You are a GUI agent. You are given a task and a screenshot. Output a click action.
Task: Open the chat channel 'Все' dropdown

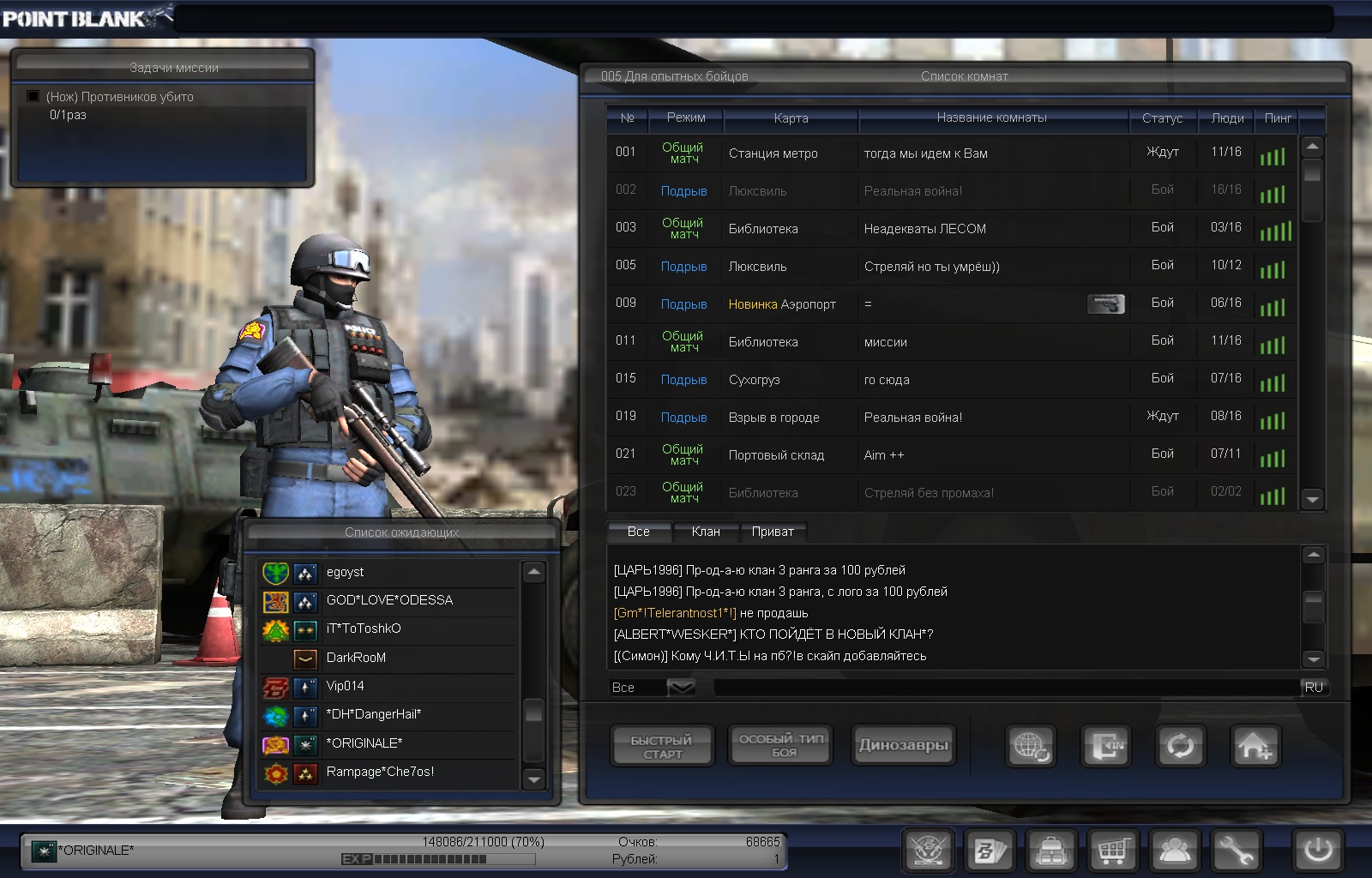click(681, 687)
